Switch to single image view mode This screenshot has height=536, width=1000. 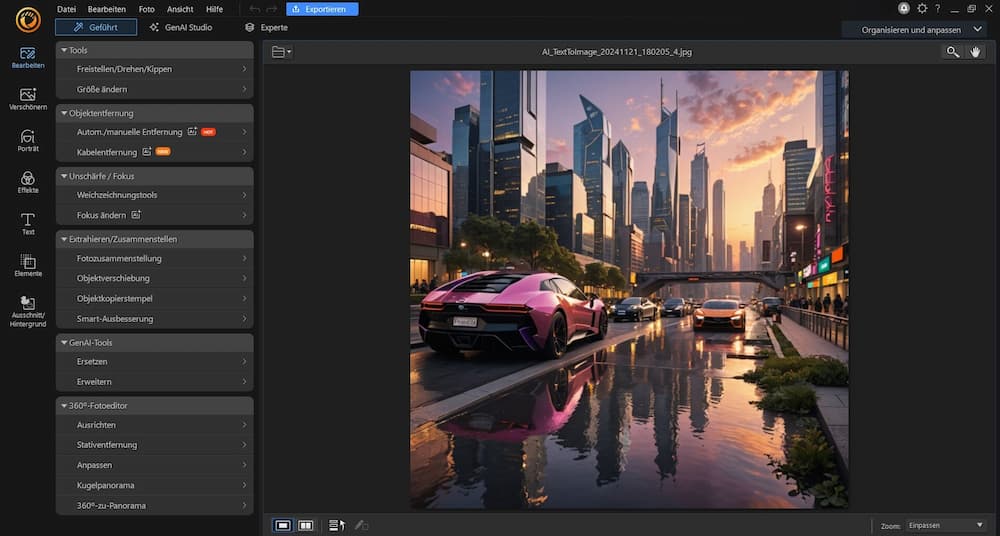click(283, 525)
